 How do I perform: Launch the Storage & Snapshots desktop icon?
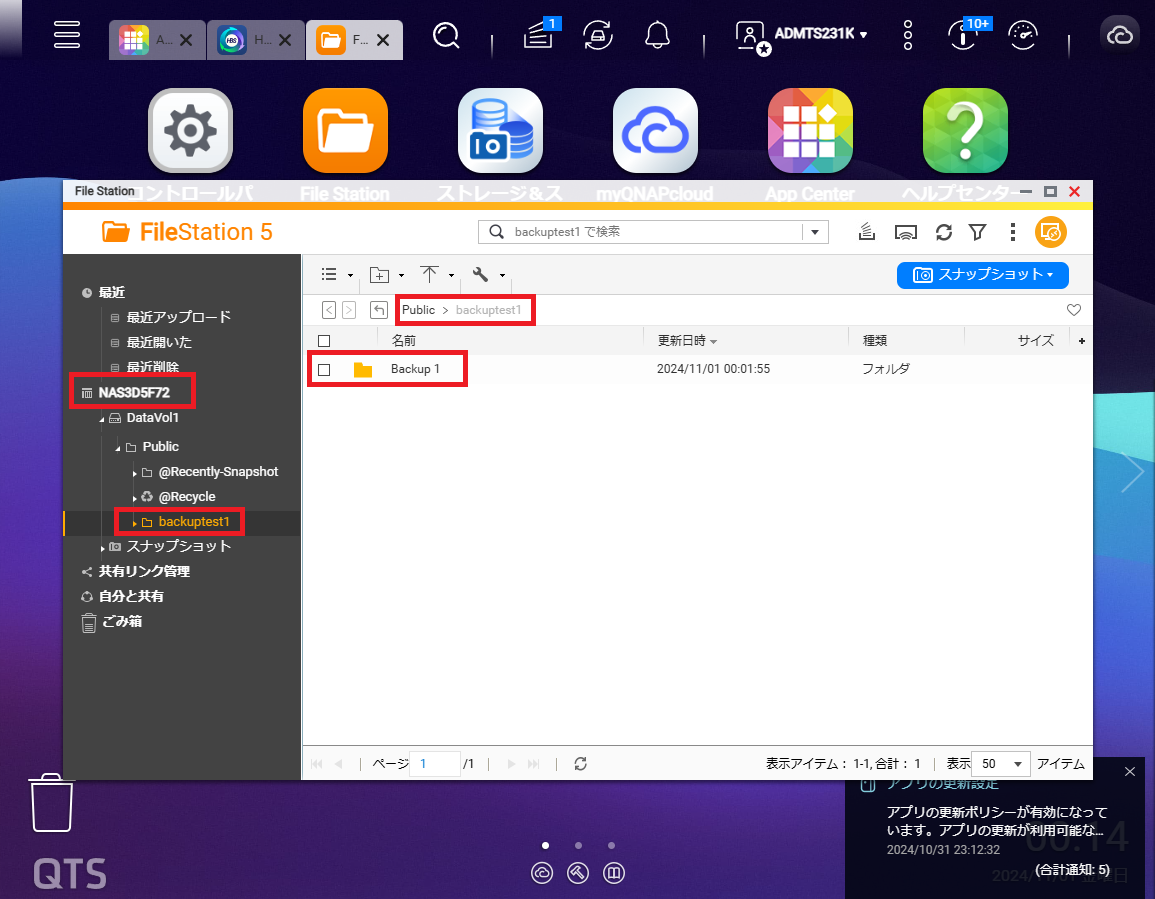500,130
